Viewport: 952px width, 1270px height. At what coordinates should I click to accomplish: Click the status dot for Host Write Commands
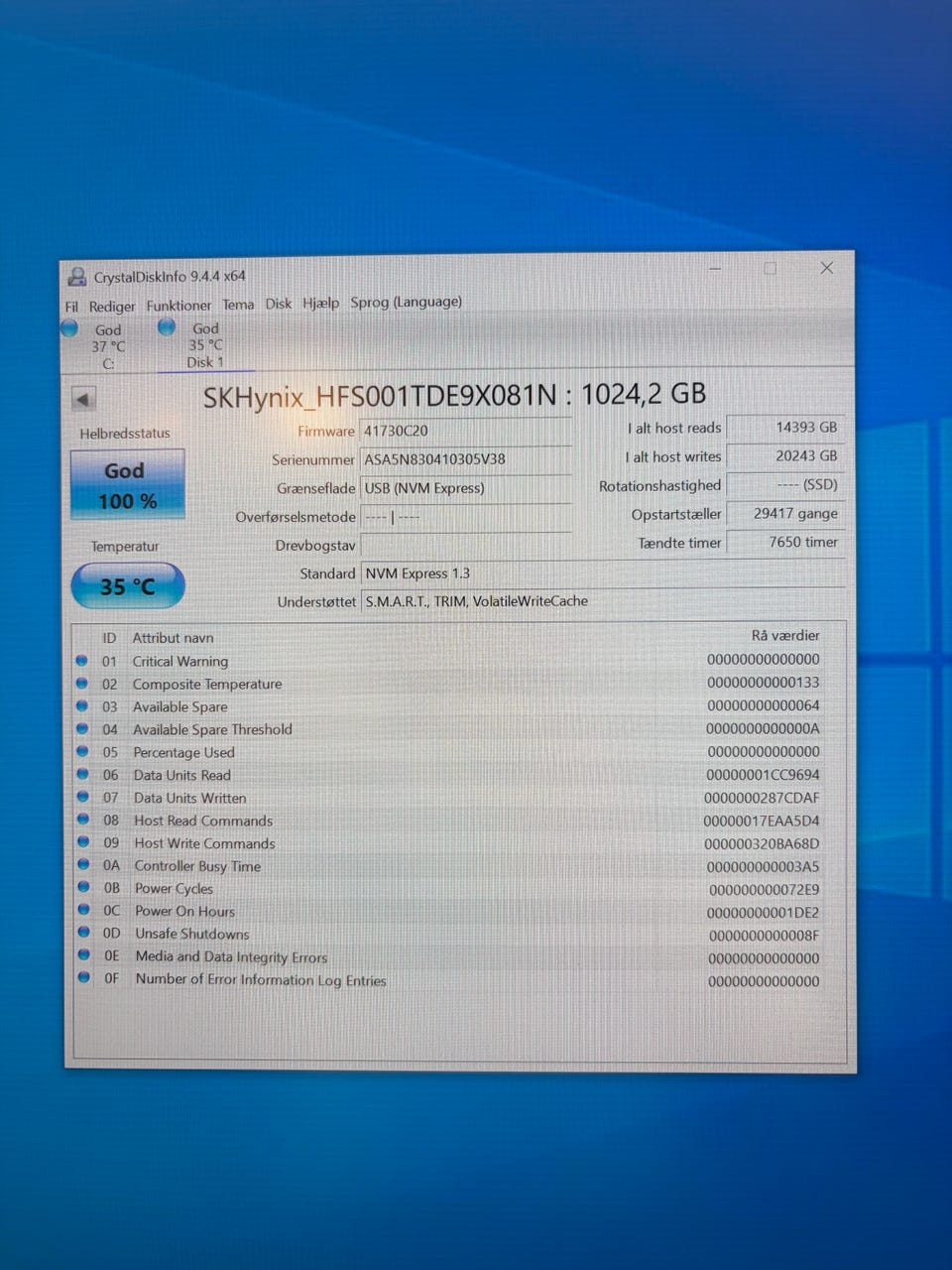point(83,841)
